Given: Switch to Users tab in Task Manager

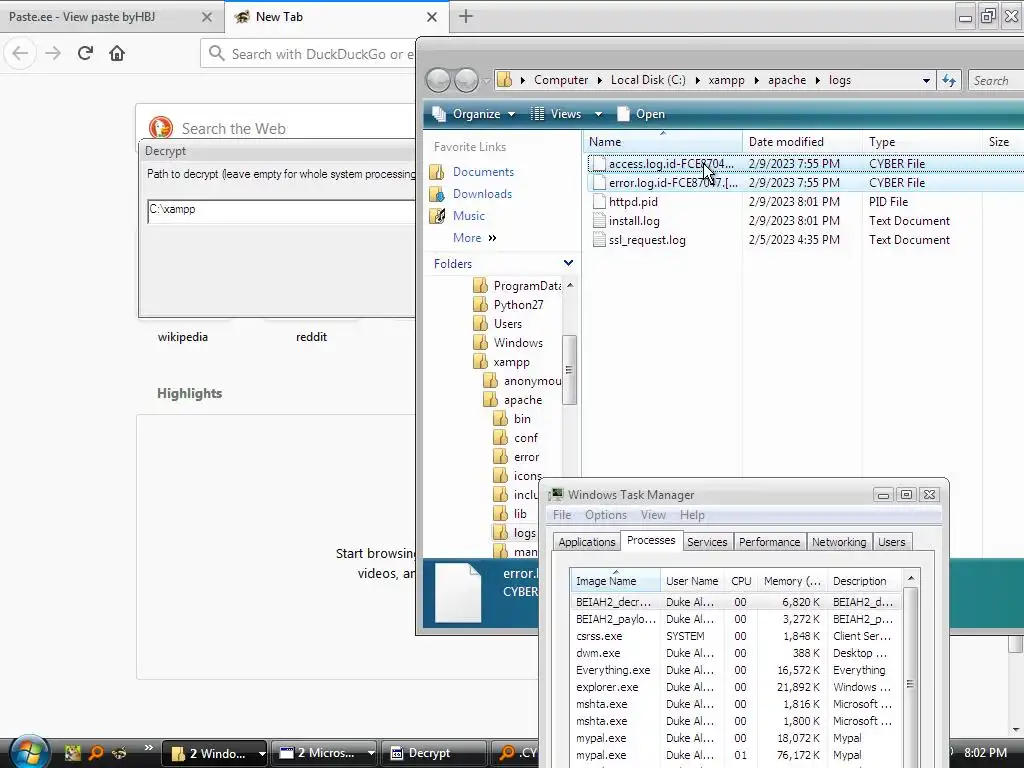Looking at the screenshot, I should 891,542.
